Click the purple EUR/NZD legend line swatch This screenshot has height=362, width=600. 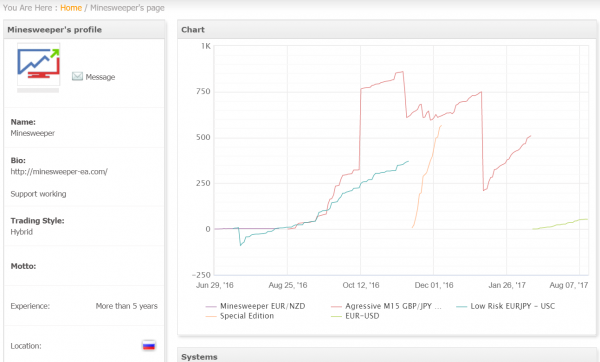coord(211,307)
